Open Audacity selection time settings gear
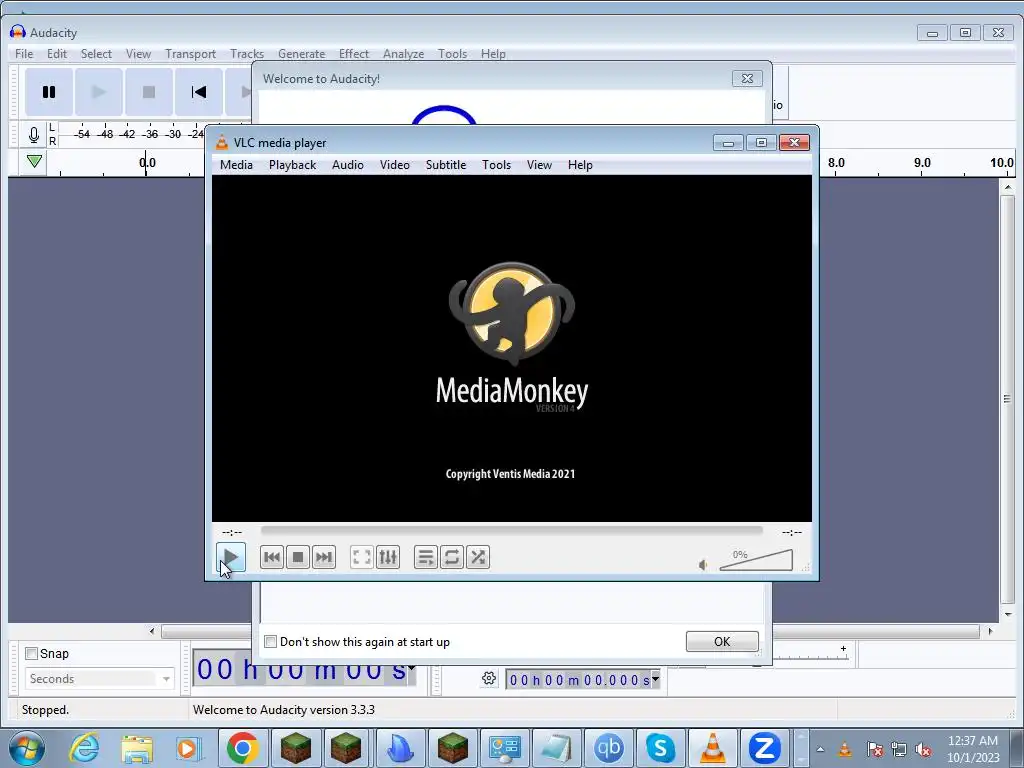This screenshot has height=768, width=1024. [x=489, y=679]
